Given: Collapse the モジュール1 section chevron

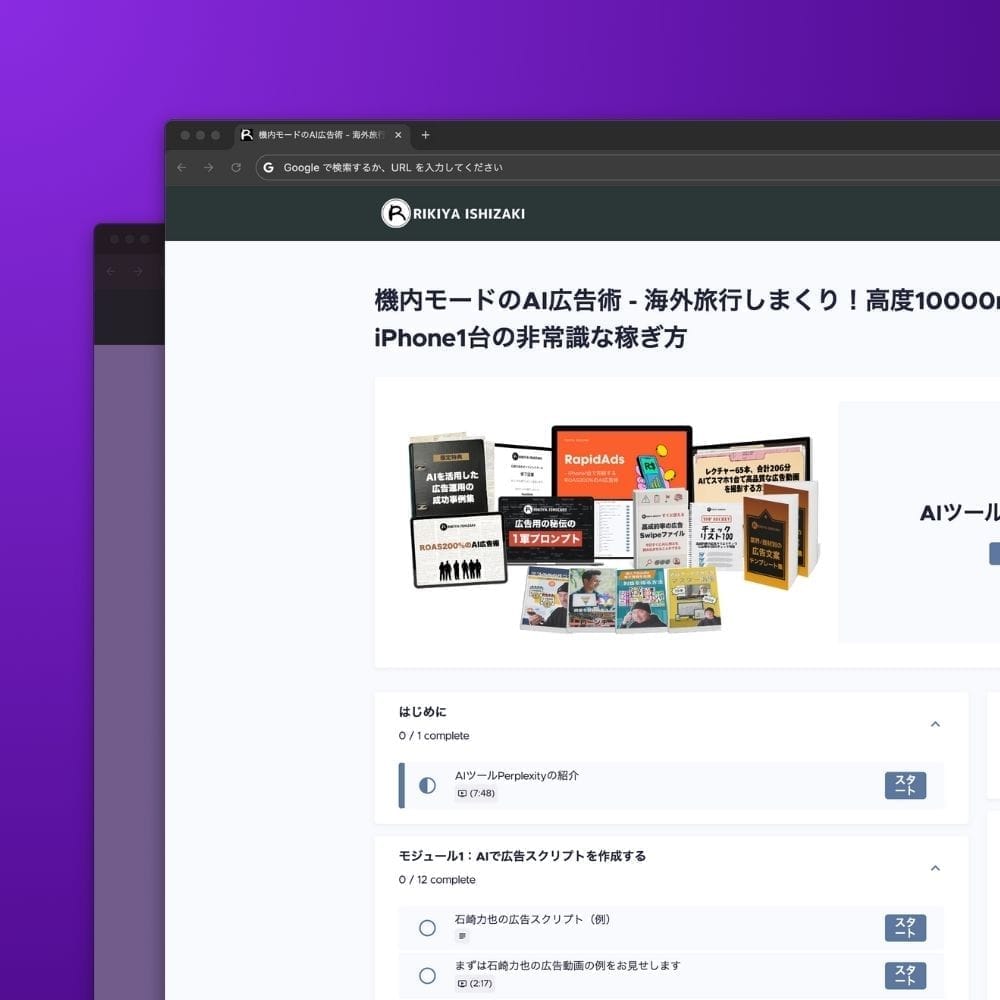Looking at the screenshot, I should [935, 868].
